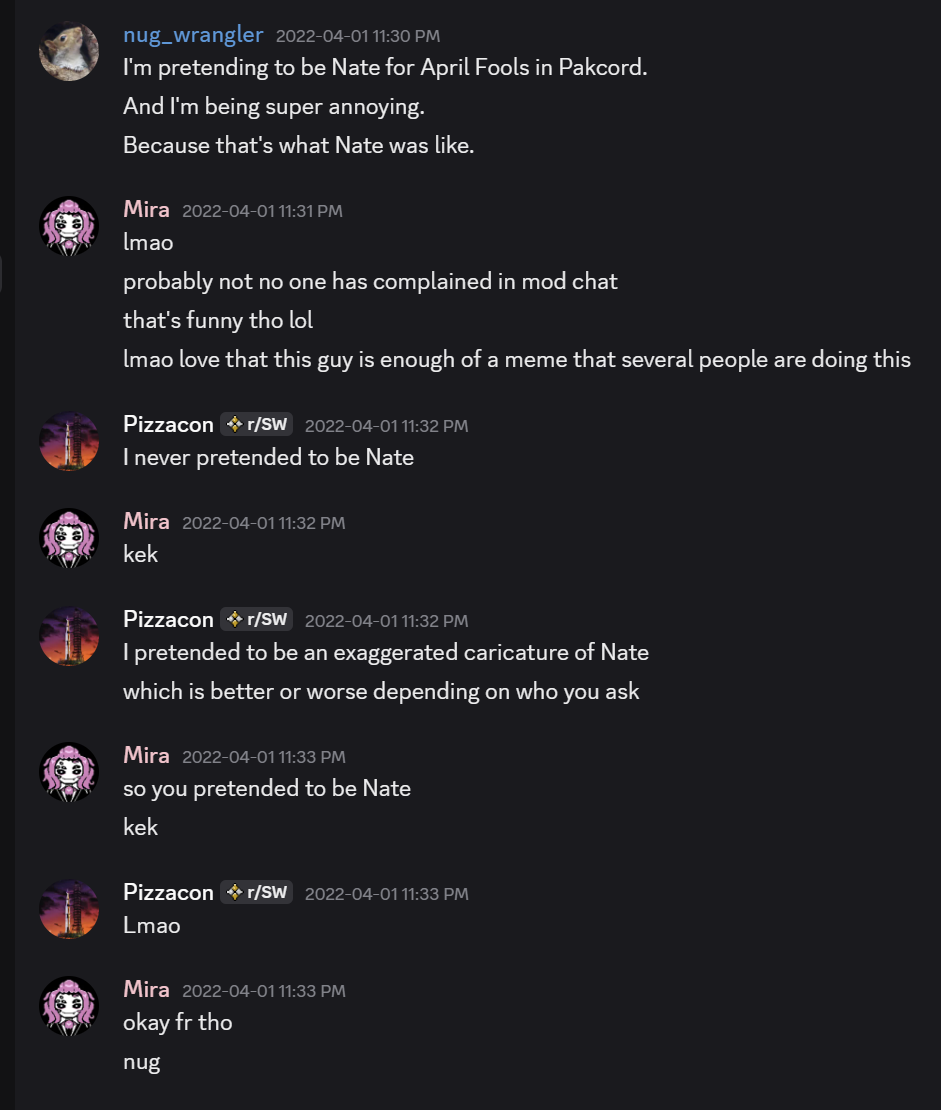Viewport: 941px width, 1110px height.
Task: Click Pizzacon's name above "I never pretended to be Nate"
Action: 168,425
